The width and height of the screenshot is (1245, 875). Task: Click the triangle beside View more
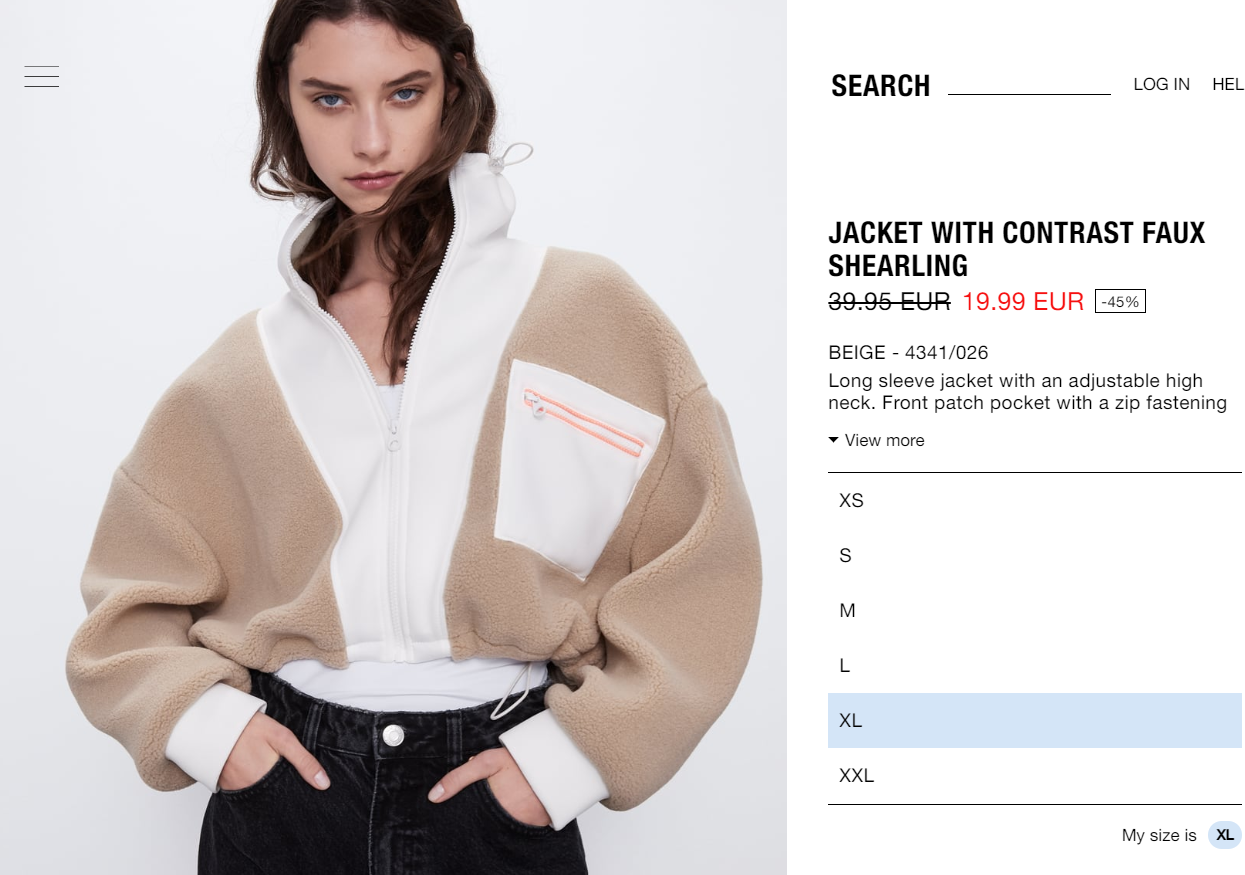click(x=834, y=440)
